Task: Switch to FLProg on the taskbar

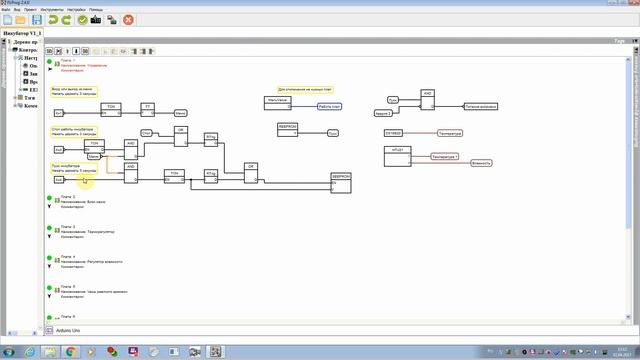Action: [x=215, y=351]
